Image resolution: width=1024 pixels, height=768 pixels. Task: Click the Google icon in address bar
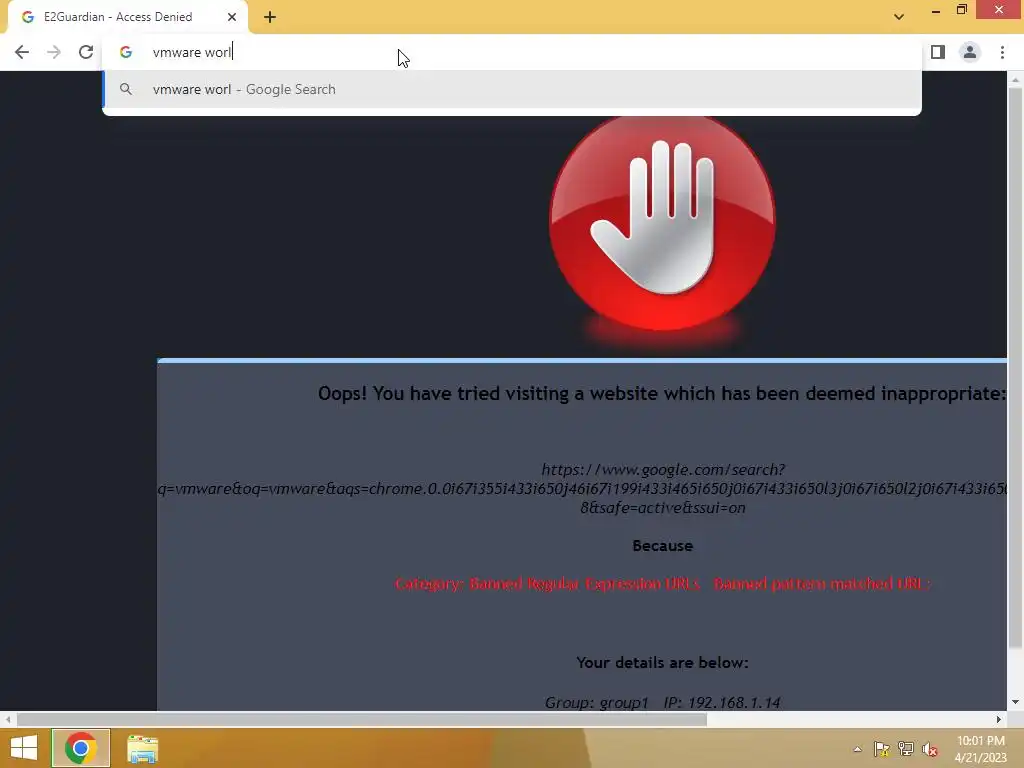(126, 52)
